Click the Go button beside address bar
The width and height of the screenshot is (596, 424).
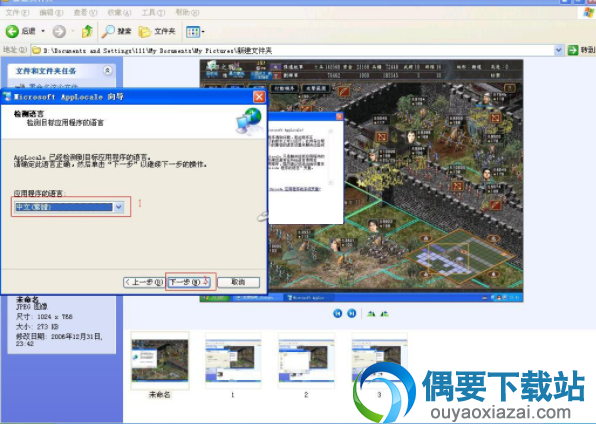pos(581,50)
